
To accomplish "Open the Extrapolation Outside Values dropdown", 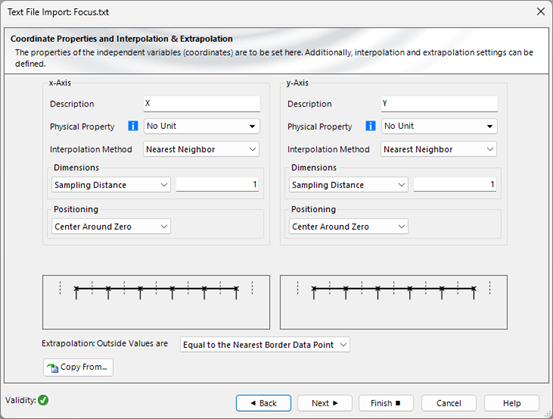I will pos(265,345).
